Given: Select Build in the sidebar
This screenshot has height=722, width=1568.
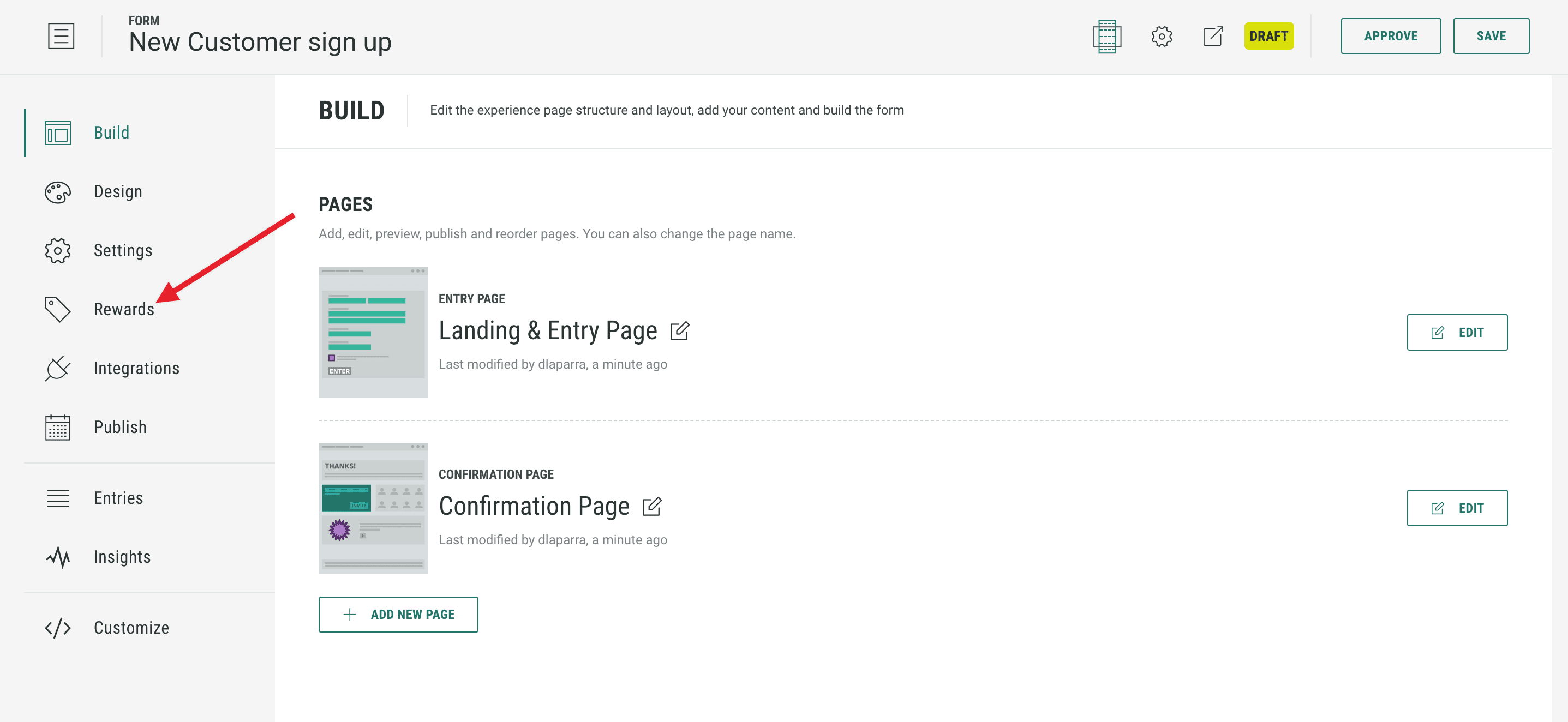Looking at the screenshot, I should [x=111, y=133].
